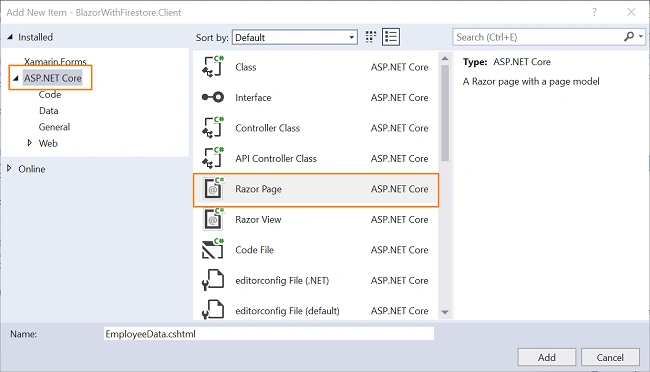Collapse the ASP.NET Core tree node
The height and width of the screenshot is (372, 650).
[16, 78]
